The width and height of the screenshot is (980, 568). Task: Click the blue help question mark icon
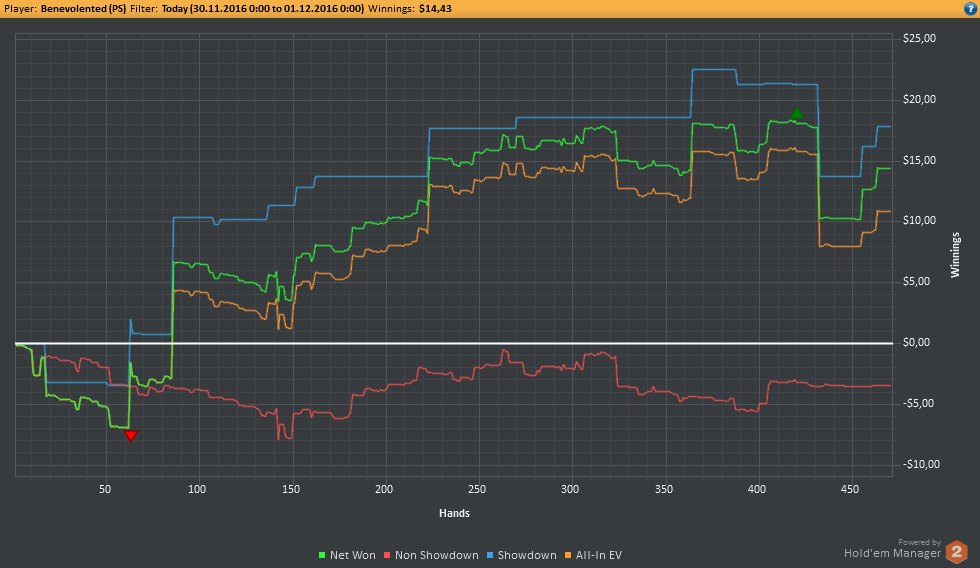(969, 8)
